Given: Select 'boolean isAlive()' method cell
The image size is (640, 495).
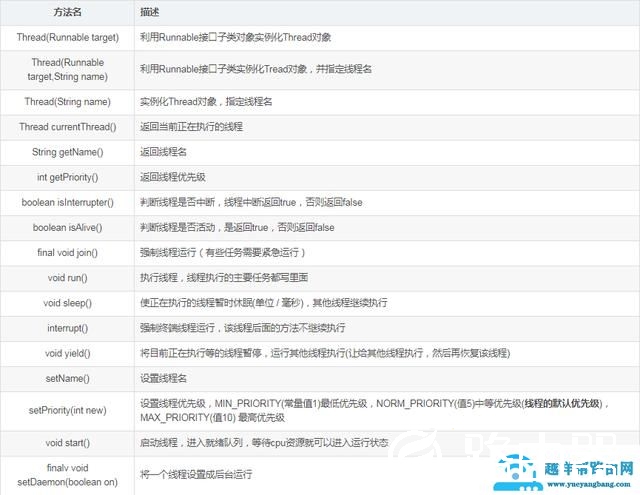Looking at the screenshot, I should (x=67, y=228).
